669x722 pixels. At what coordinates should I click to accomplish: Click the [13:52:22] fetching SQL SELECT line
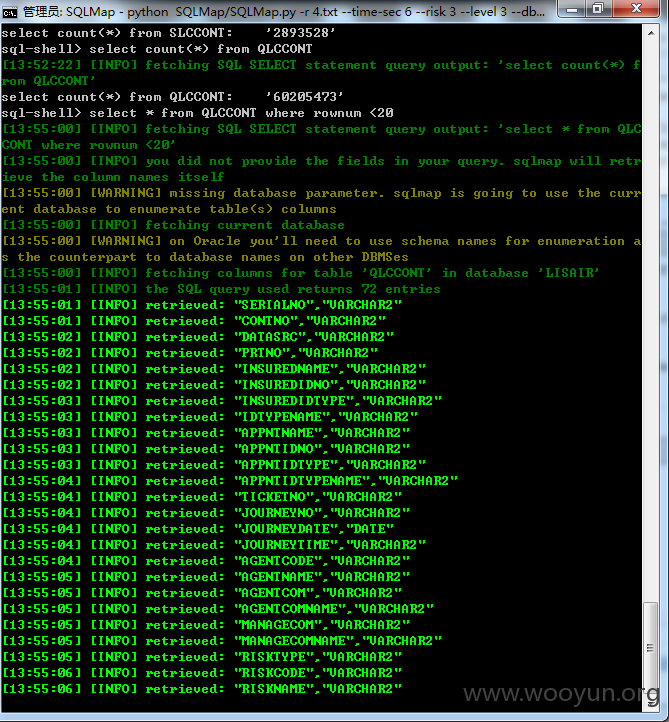pos(321,73)
